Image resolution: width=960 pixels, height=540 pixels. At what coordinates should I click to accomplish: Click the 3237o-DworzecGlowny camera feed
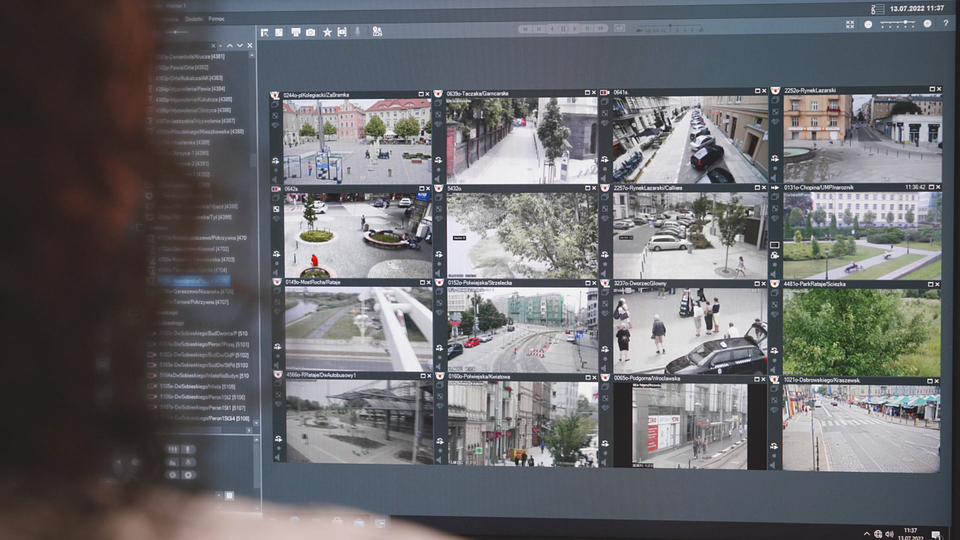[690, 331]
